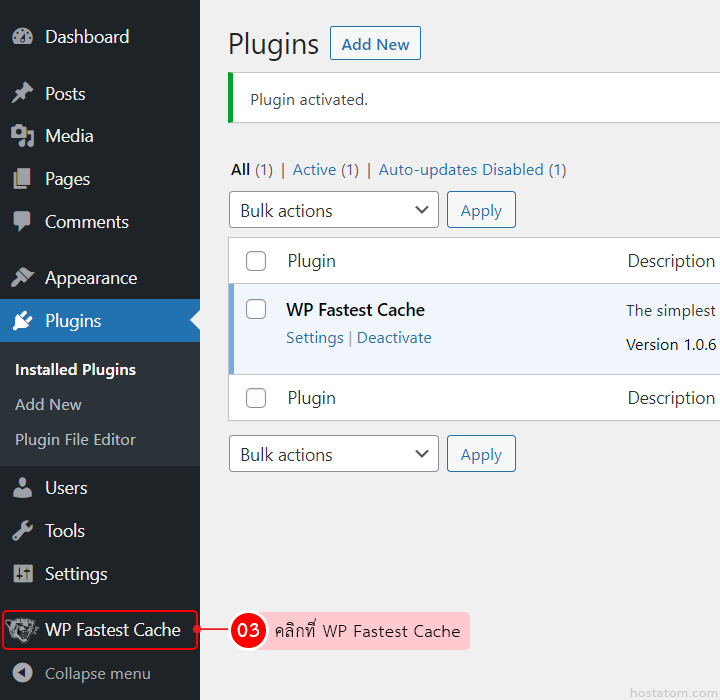Viewport: 720px width, 700px height.
Task: Toggle select-all checkbox in table footer
Action: pos(256,398)
